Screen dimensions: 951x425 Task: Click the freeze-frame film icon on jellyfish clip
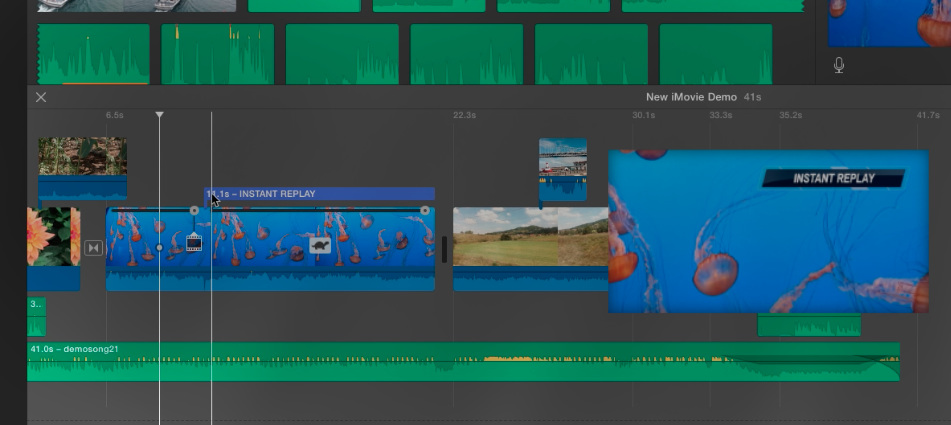point(194,242)
